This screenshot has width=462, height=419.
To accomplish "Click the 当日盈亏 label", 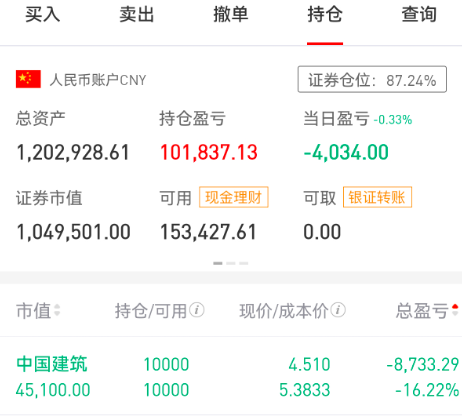I will tap(336, 119).
